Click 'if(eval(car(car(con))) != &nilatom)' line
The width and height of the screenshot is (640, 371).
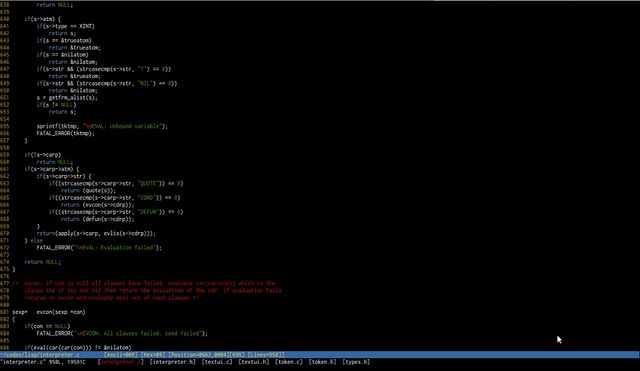[x=78, y=347]
